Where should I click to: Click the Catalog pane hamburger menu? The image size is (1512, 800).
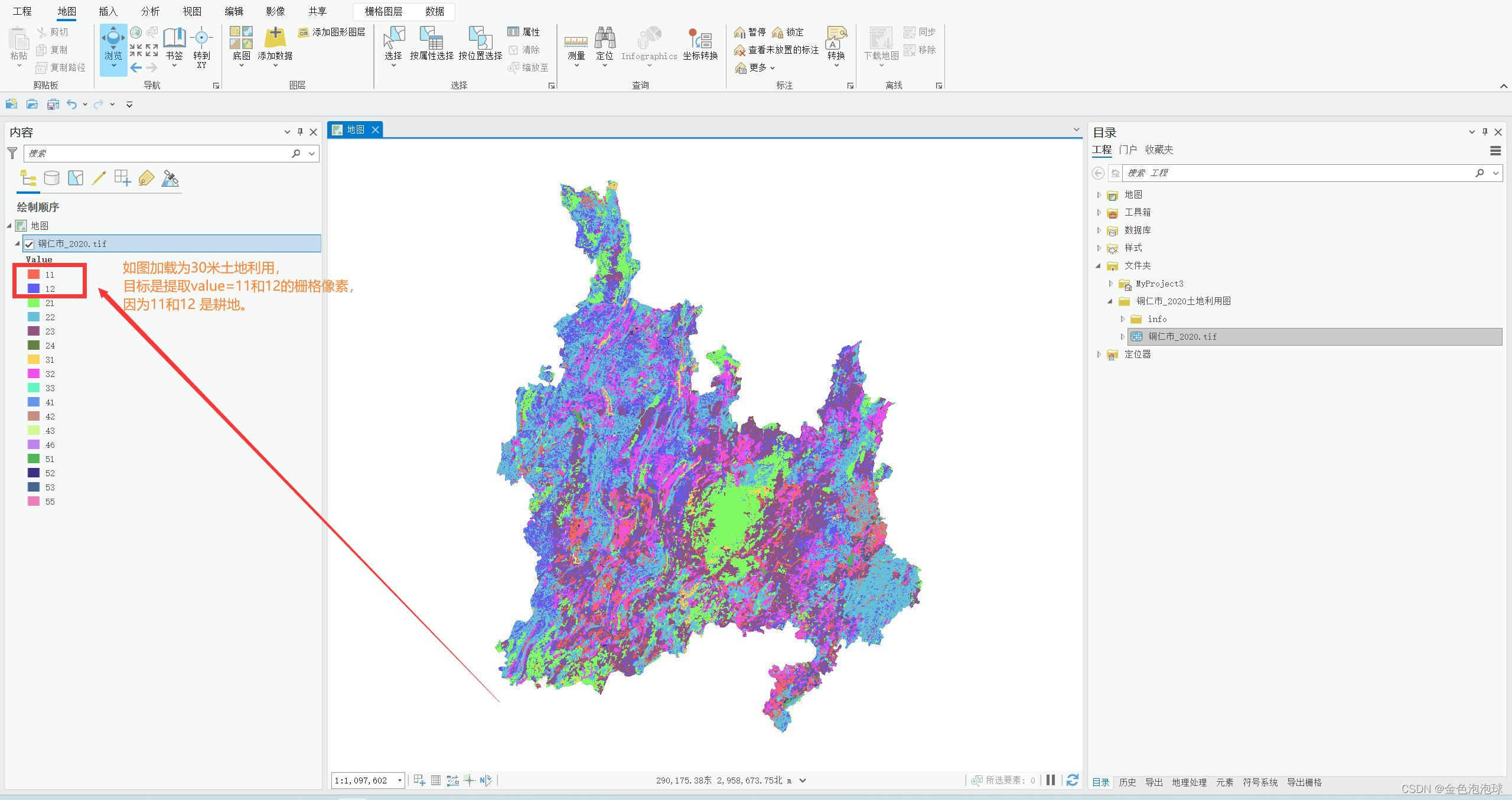[x=1495, y=151]
